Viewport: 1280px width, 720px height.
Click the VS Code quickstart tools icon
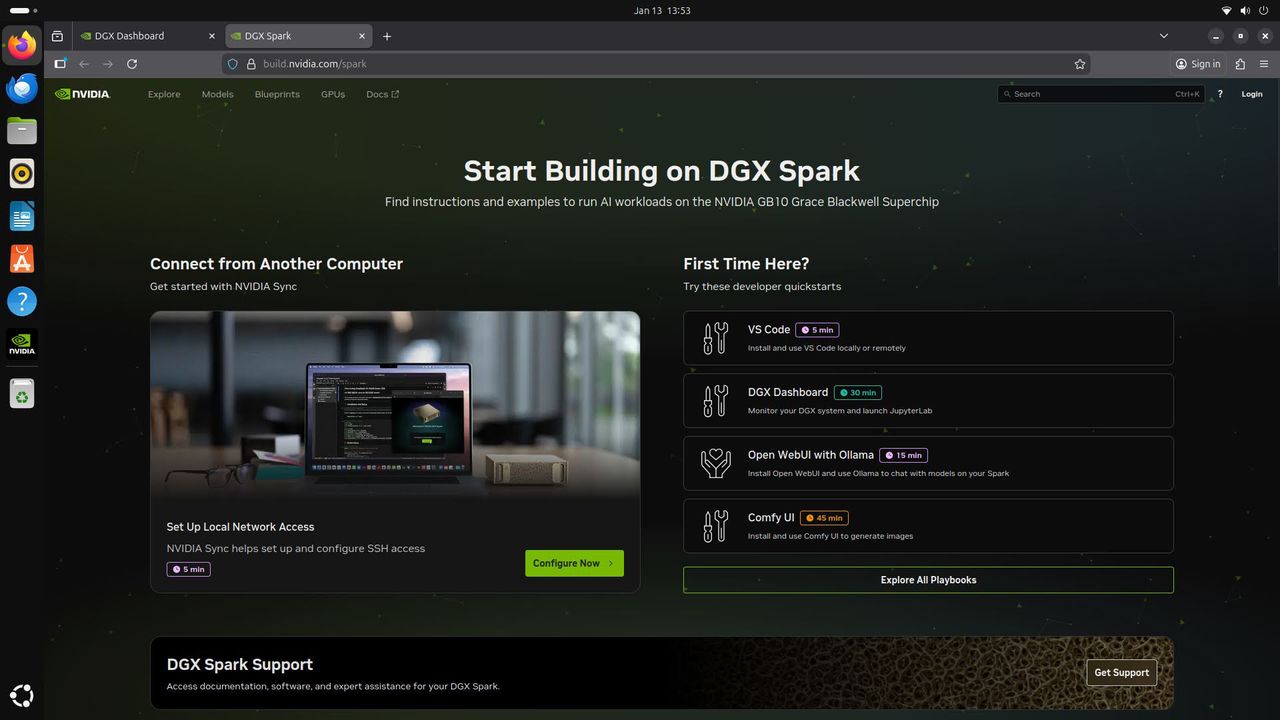click(715, 338)
